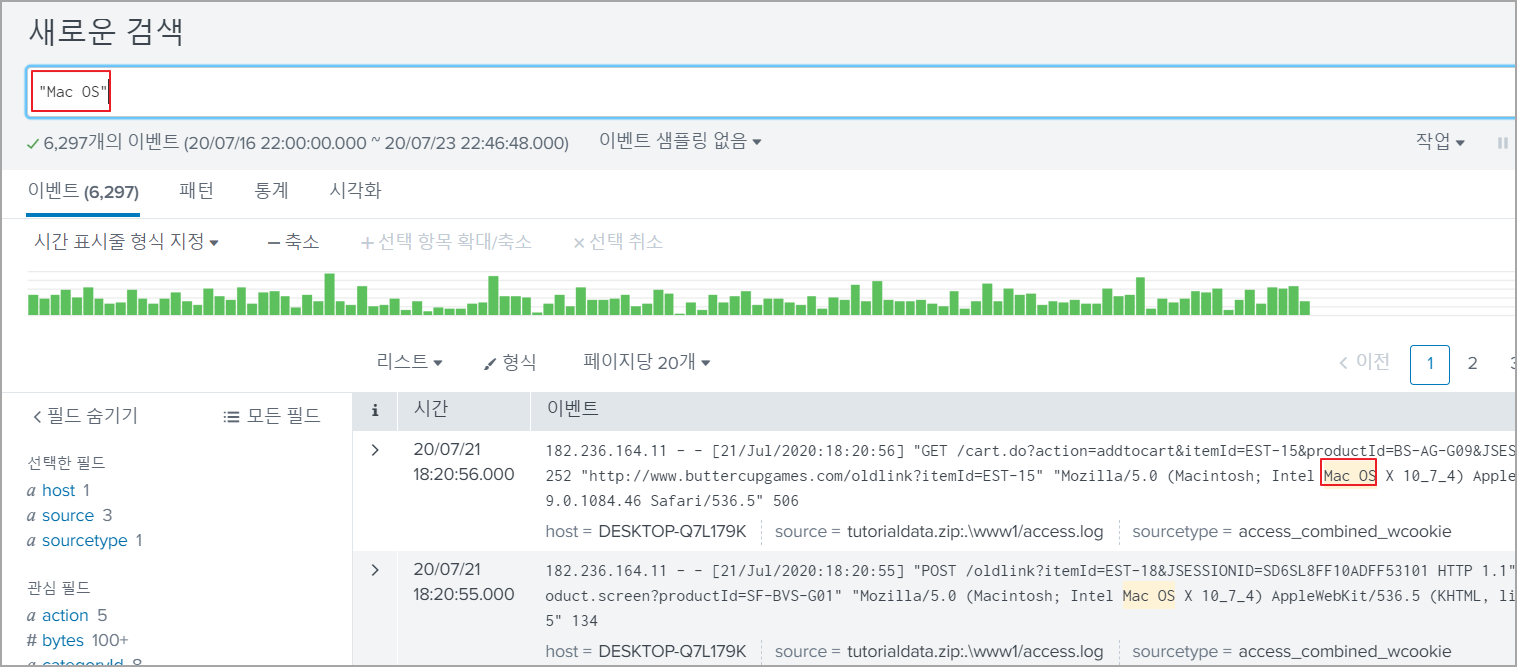The height and width of the screenshot is (667, 1517).
Task: Click the last green timeline bar
Action: [x=1304, y=307]
